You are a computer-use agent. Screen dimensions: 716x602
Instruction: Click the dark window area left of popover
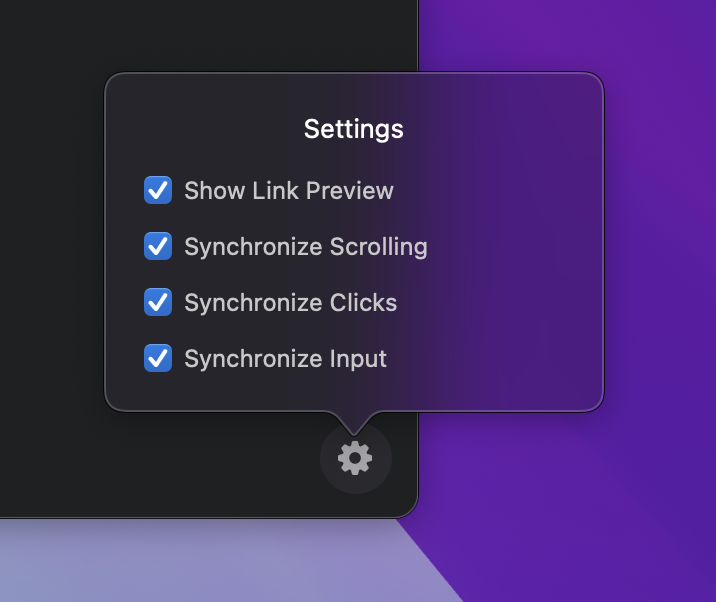coord(50,250)
